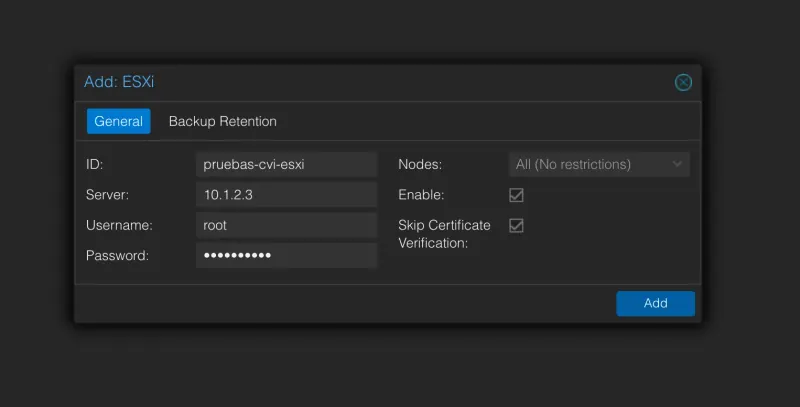The height and width of the screenshot is (407, 800).
Task: Click the 'Username:' label
Action: pos(119,225)
